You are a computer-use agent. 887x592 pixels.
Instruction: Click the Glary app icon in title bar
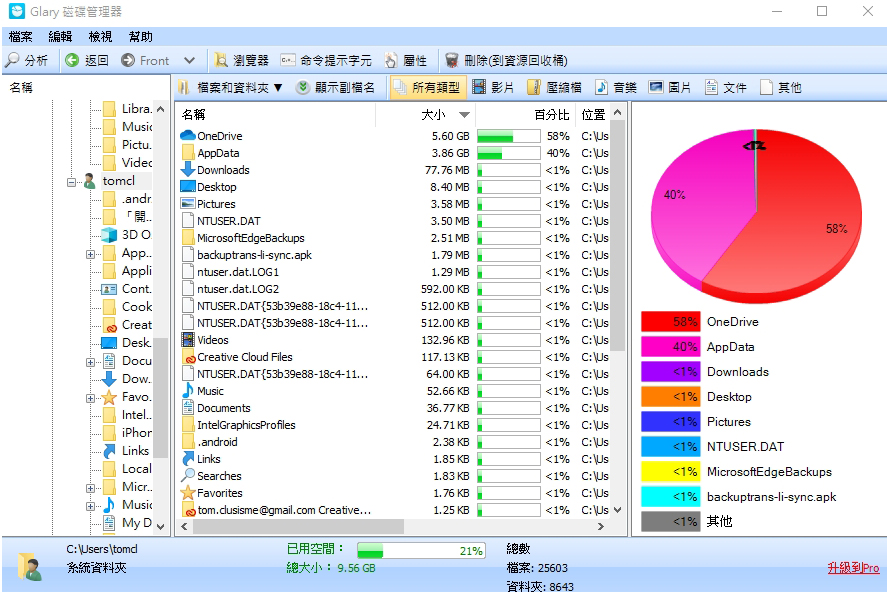tap(17, 11)
